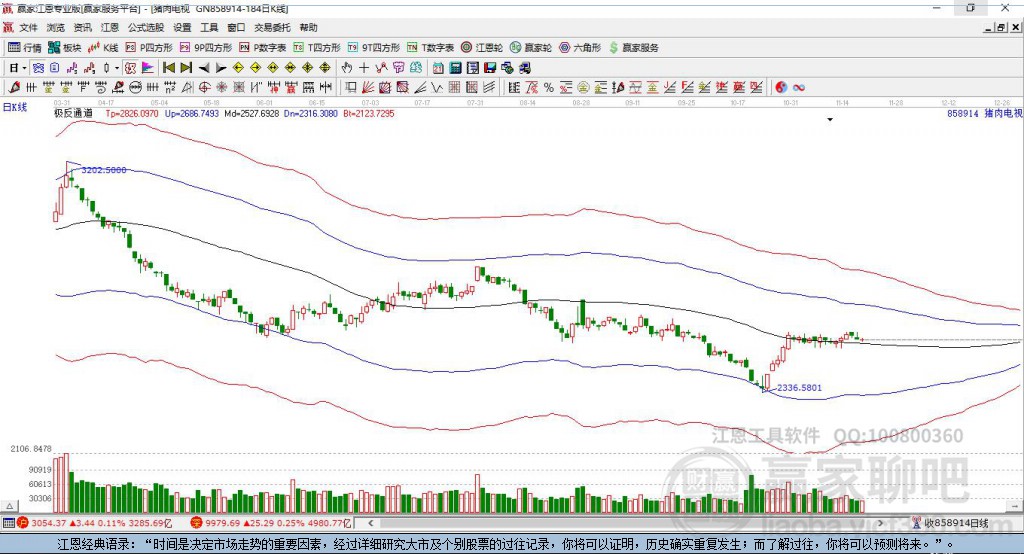Click the 沪 index 3054.37 reading
The image size is (1024, 554).
pos(95,523)
